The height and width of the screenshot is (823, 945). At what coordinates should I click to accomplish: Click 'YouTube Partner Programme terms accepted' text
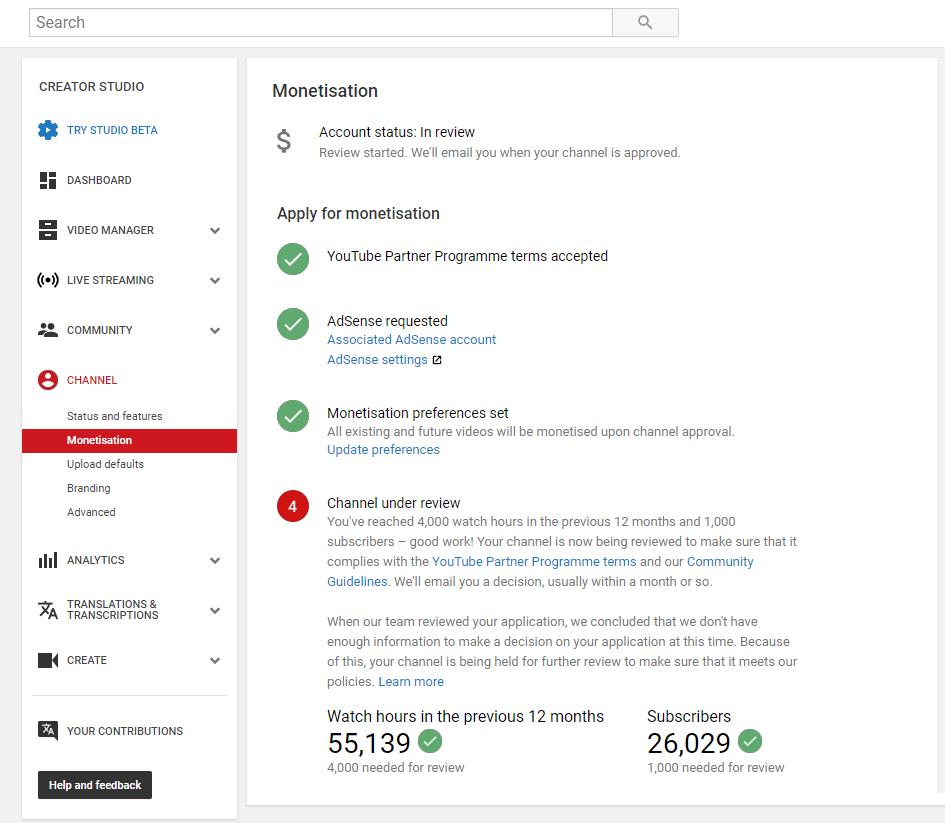[x=467, y=256]
